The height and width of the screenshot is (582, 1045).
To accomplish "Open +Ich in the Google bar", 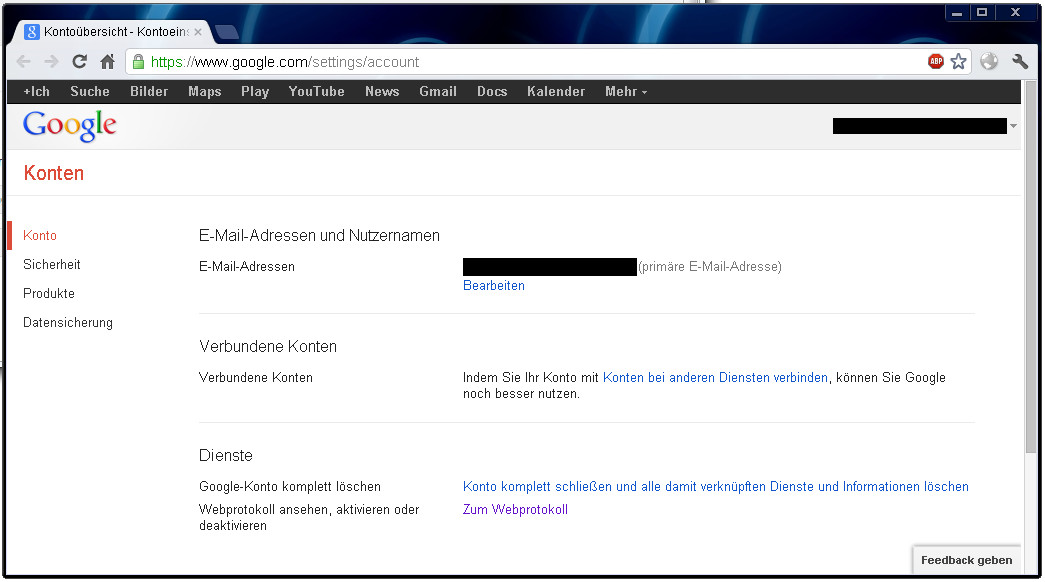I will [x=37, y=91].
